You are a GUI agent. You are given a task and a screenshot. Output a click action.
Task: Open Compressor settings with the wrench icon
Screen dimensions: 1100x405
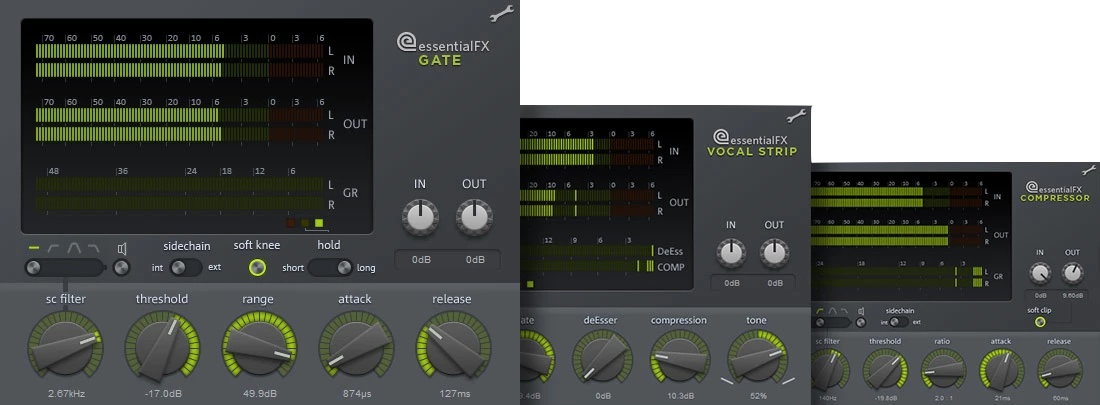(x=1089, y=170)
